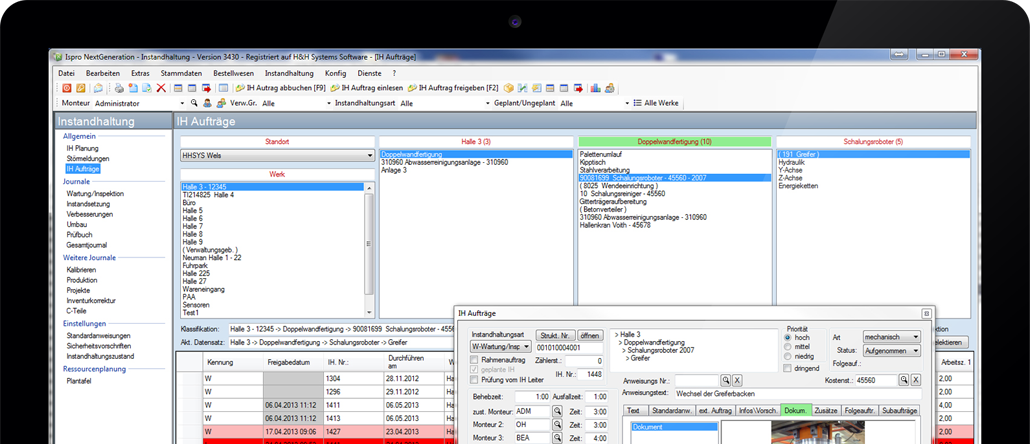Click the öffnen button in dialog
Image resolution: width=1030 pixels, height=444 pixels.
pyautogui.click(x=590, y=335)
